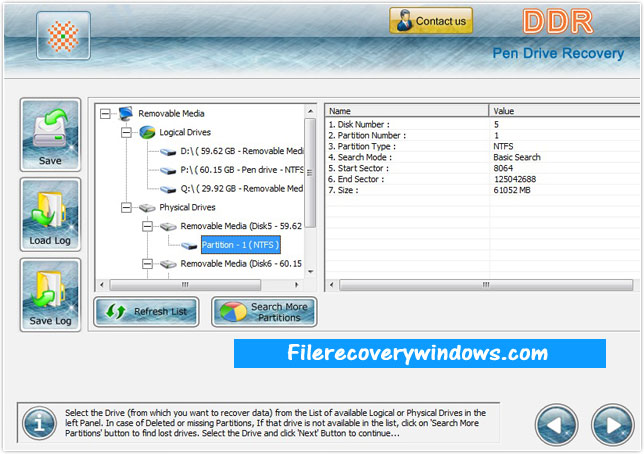Click the '6. End Sector :' row

coord(483,179)
